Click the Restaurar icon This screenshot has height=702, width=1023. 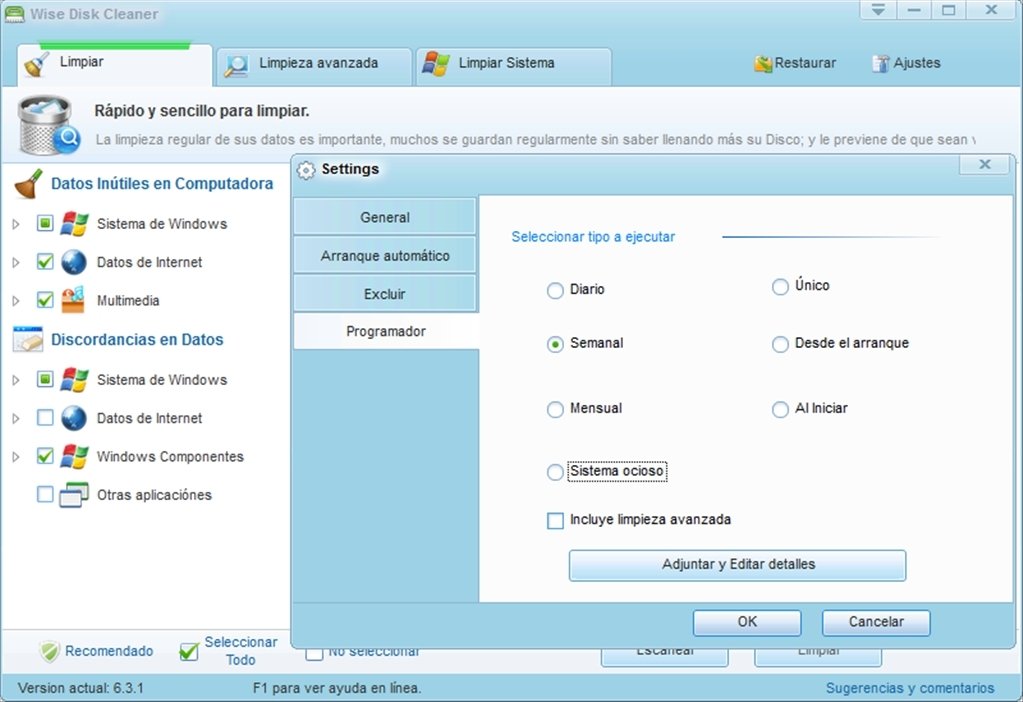pos(763,64)
